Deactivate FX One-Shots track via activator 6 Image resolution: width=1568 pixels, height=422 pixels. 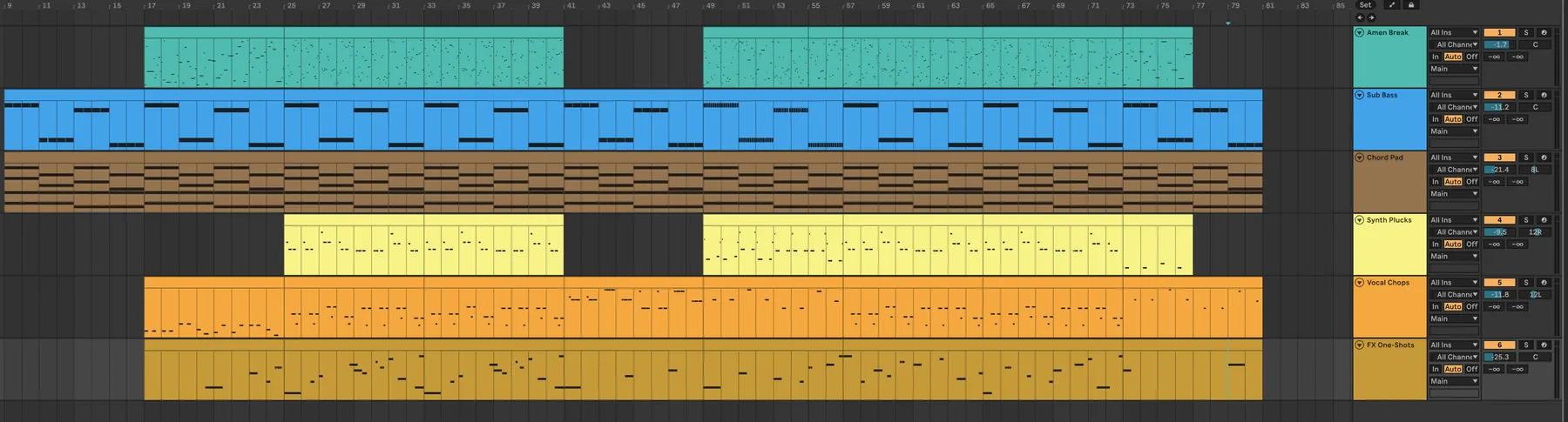click(x=1499, y=345)
